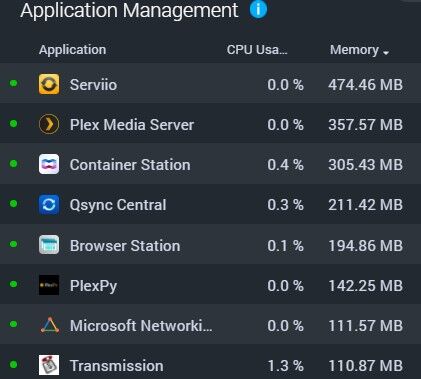
Task: Select the Browser Station icon
Action: [x=49, y=245]
